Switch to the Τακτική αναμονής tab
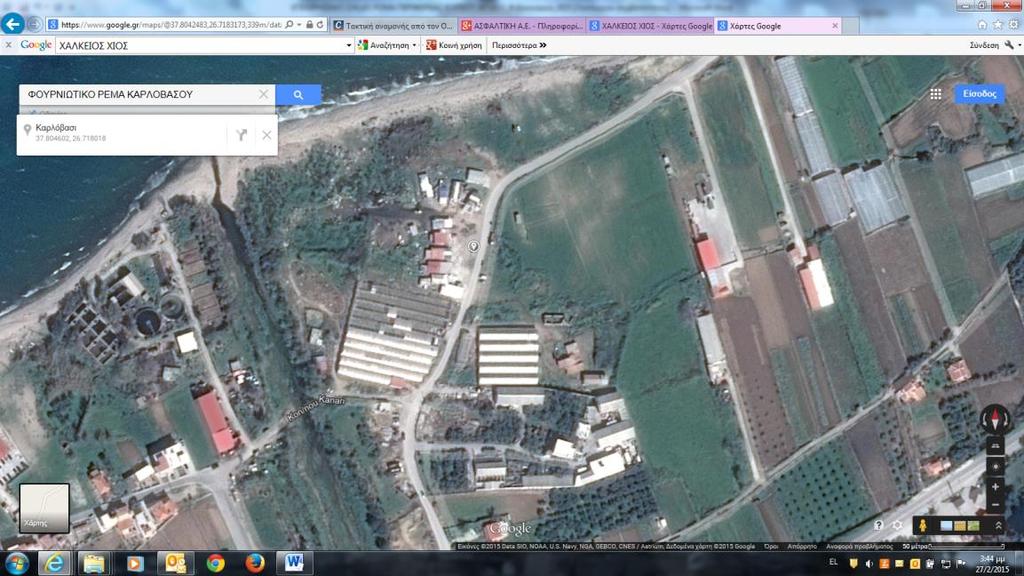Viewport: 1024px width, 576px height. coord(394,25)
